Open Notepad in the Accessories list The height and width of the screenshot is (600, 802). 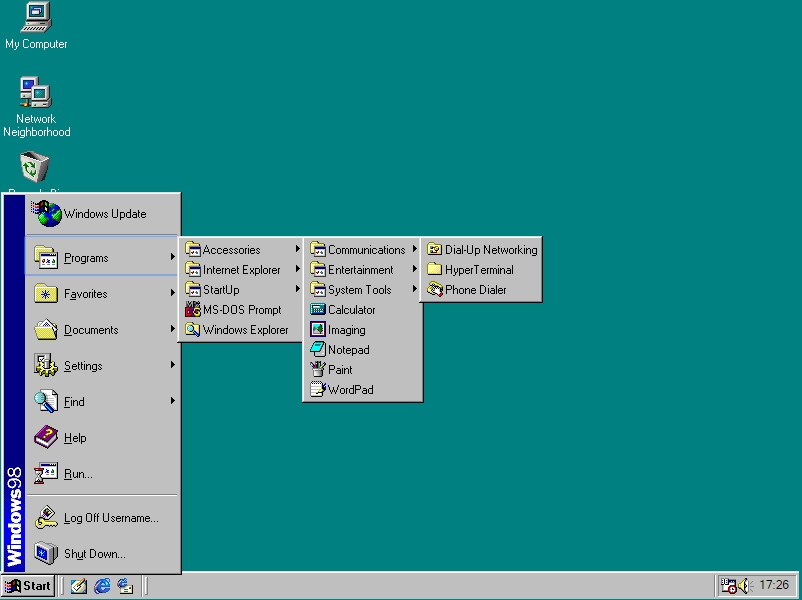(363, 349)
